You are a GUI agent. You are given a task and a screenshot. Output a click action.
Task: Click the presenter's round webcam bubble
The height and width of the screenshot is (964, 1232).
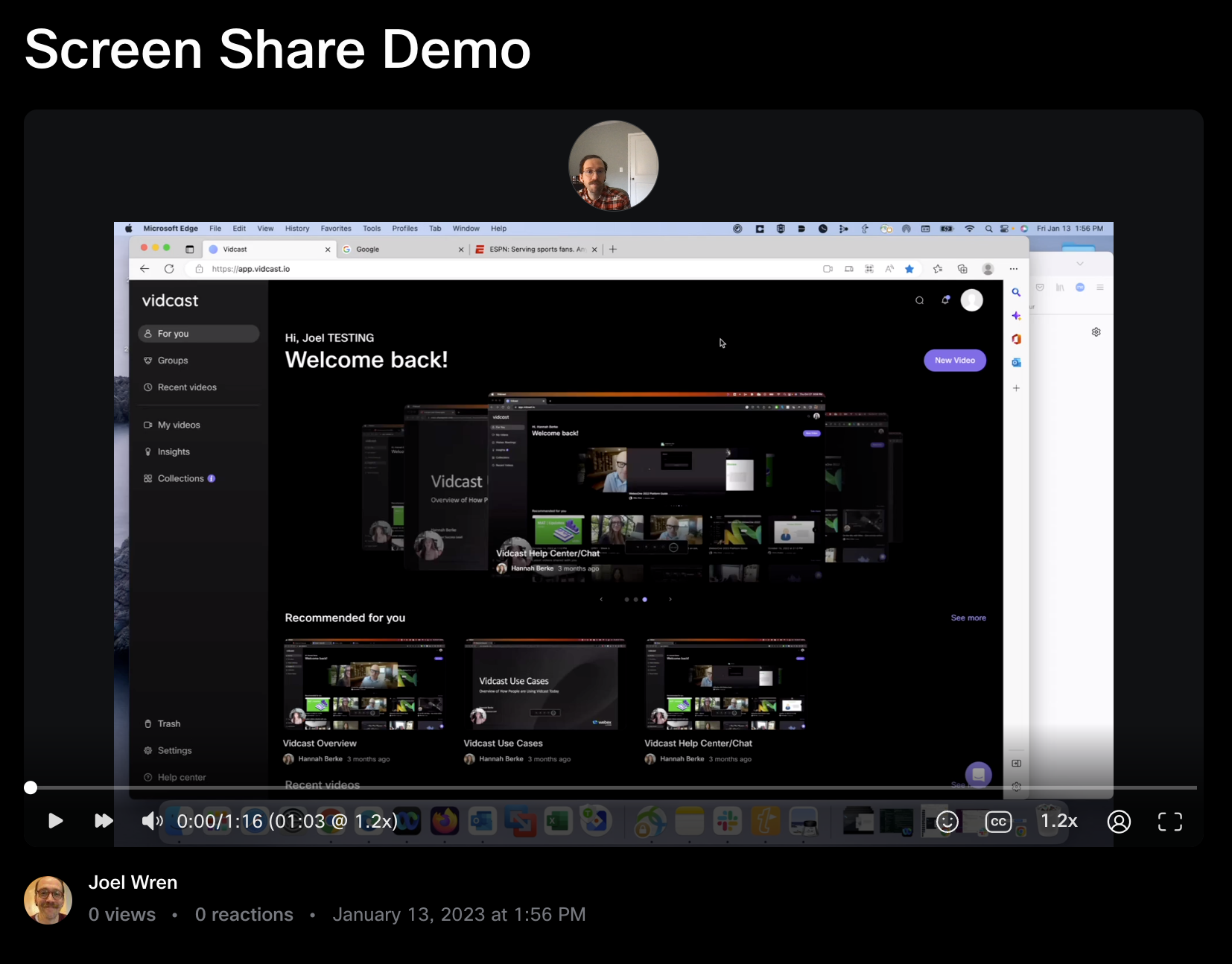pos(614,165)
